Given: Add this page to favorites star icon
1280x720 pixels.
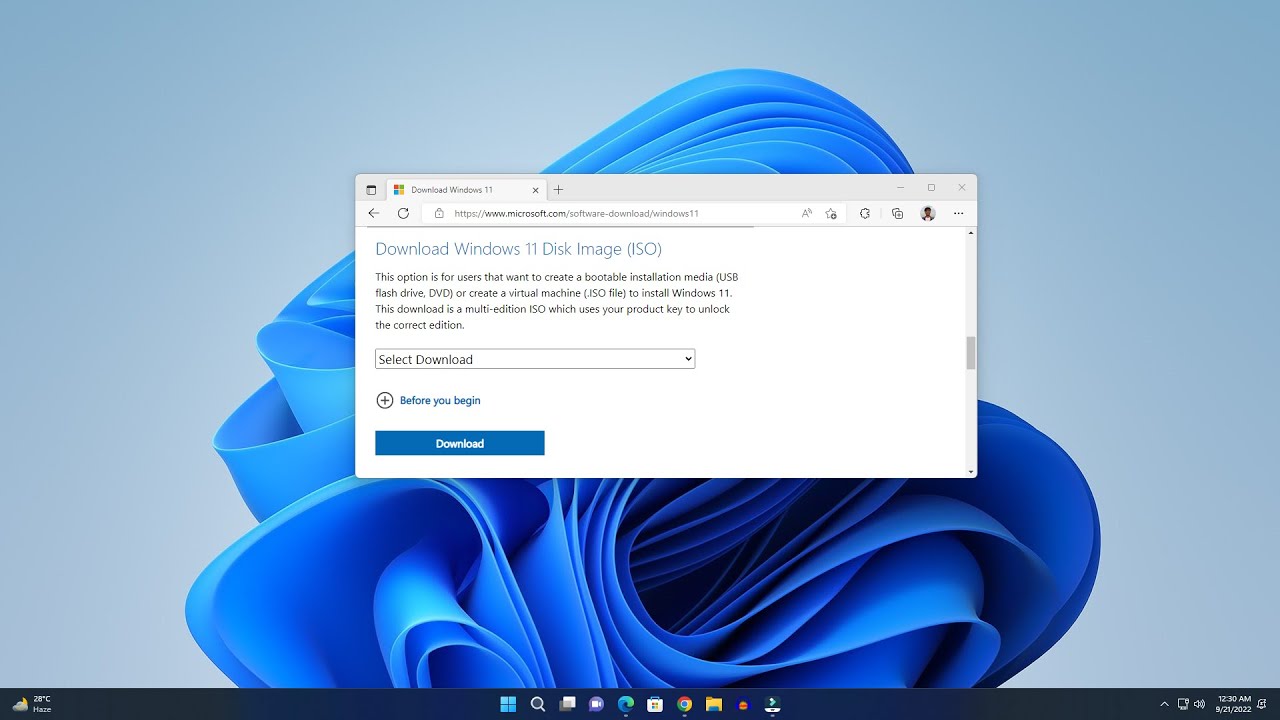Looking at the screenshot, I should 831,213.
